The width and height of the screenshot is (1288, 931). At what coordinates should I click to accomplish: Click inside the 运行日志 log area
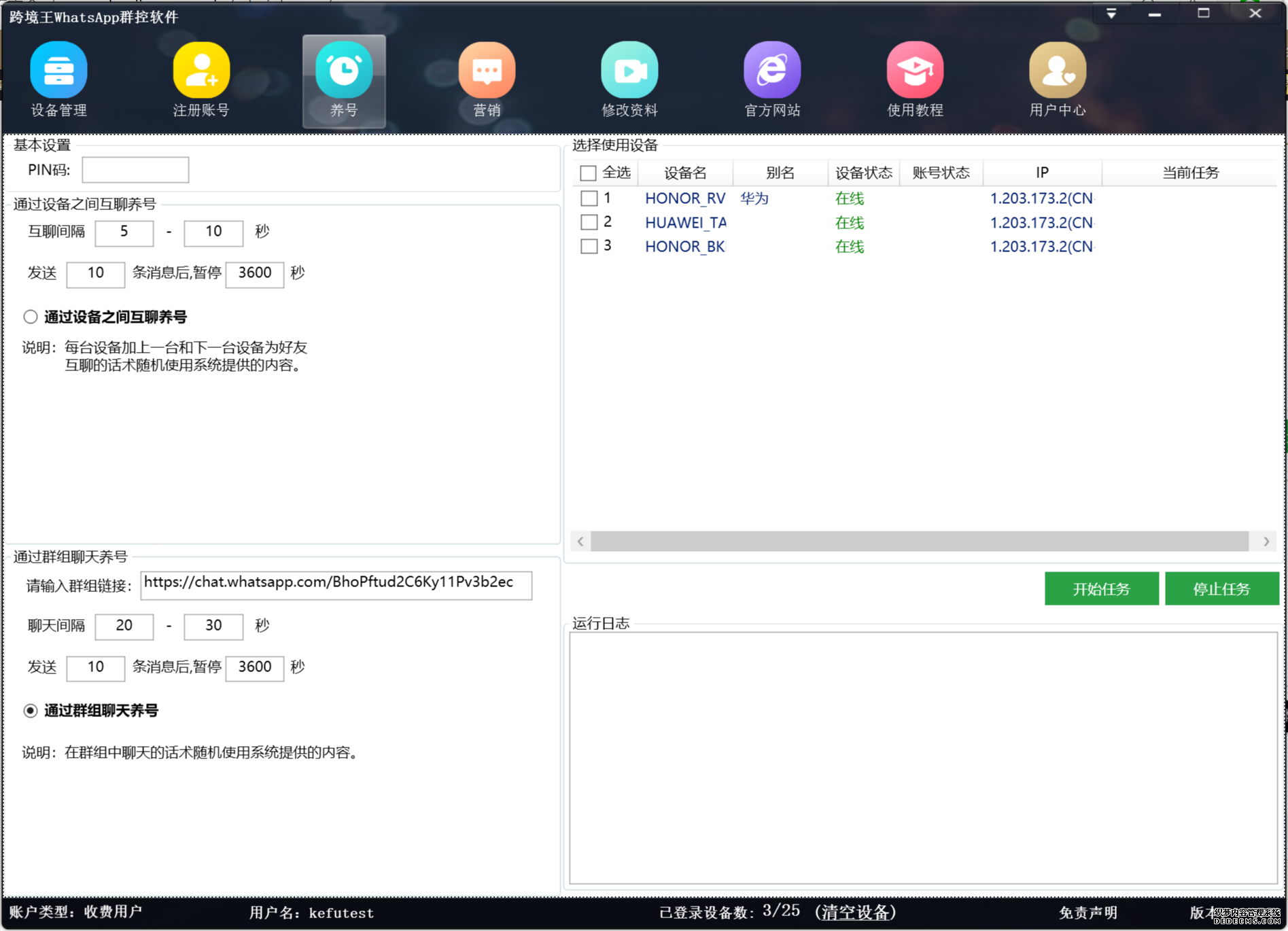pyautogui.click(x=923, y=758)
